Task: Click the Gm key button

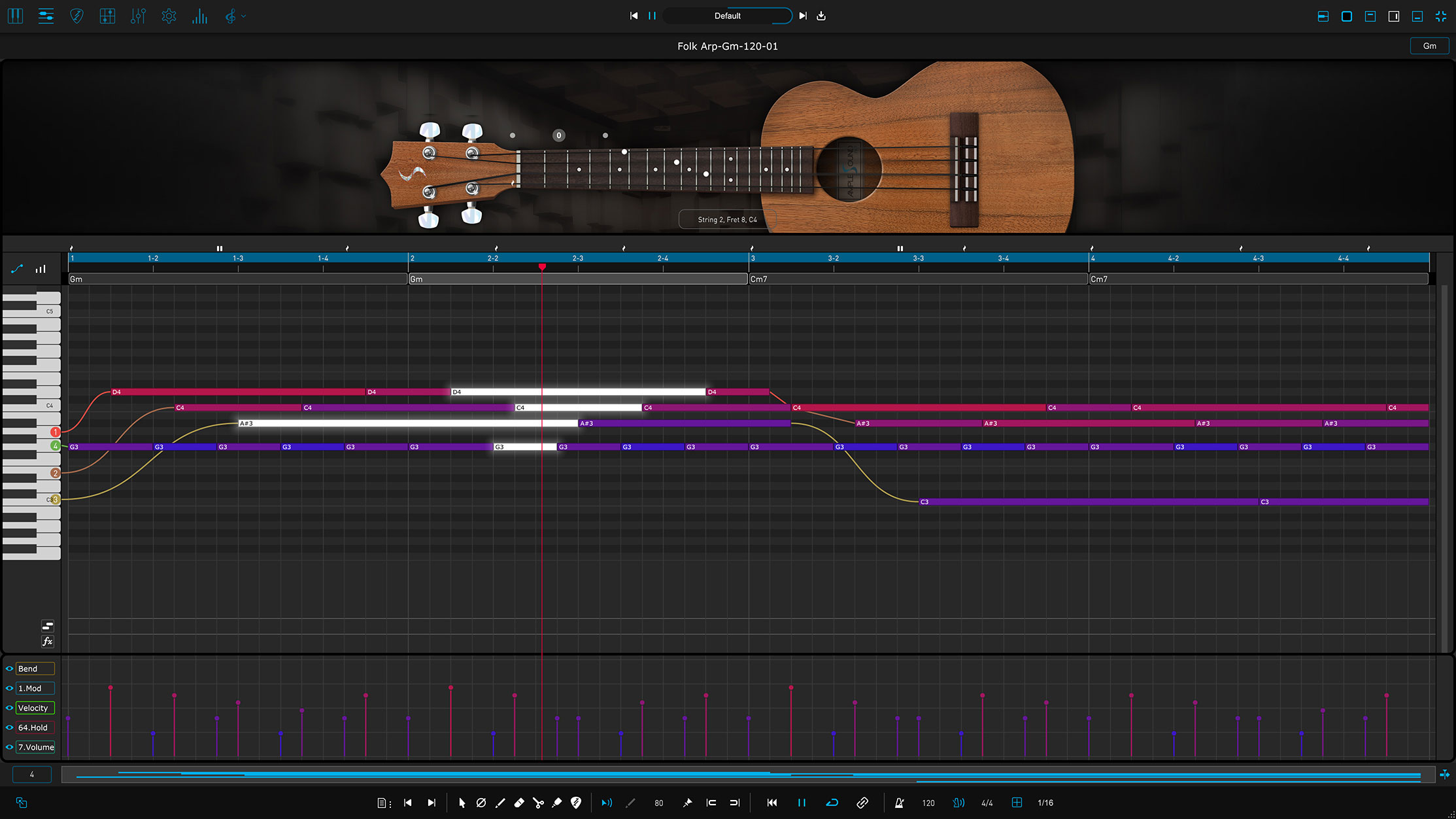Action: click(x=1429, y=46)
